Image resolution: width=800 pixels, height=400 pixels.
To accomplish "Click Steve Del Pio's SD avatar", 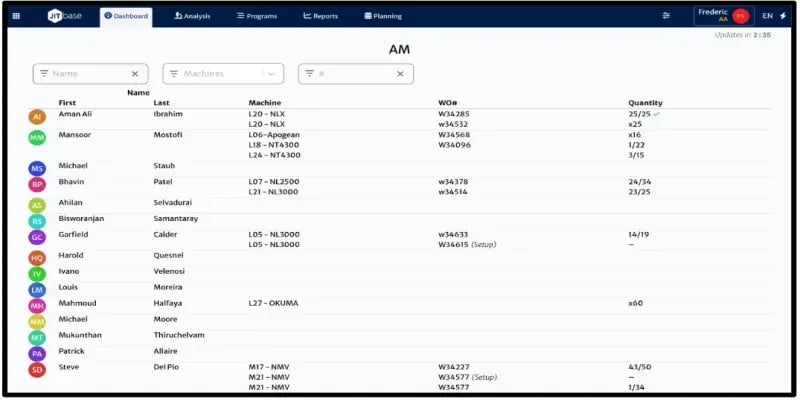I will click(x=37, y=370).
